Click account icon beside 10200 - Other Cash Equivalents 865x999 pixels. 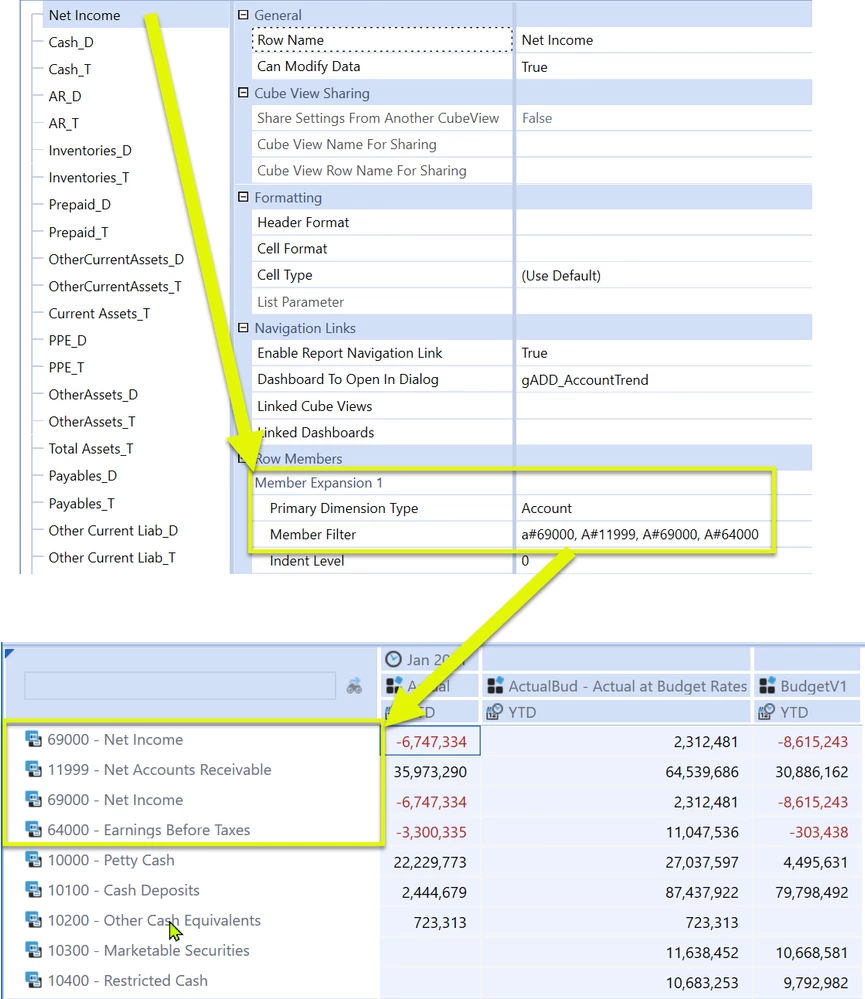tap(33, 920)
